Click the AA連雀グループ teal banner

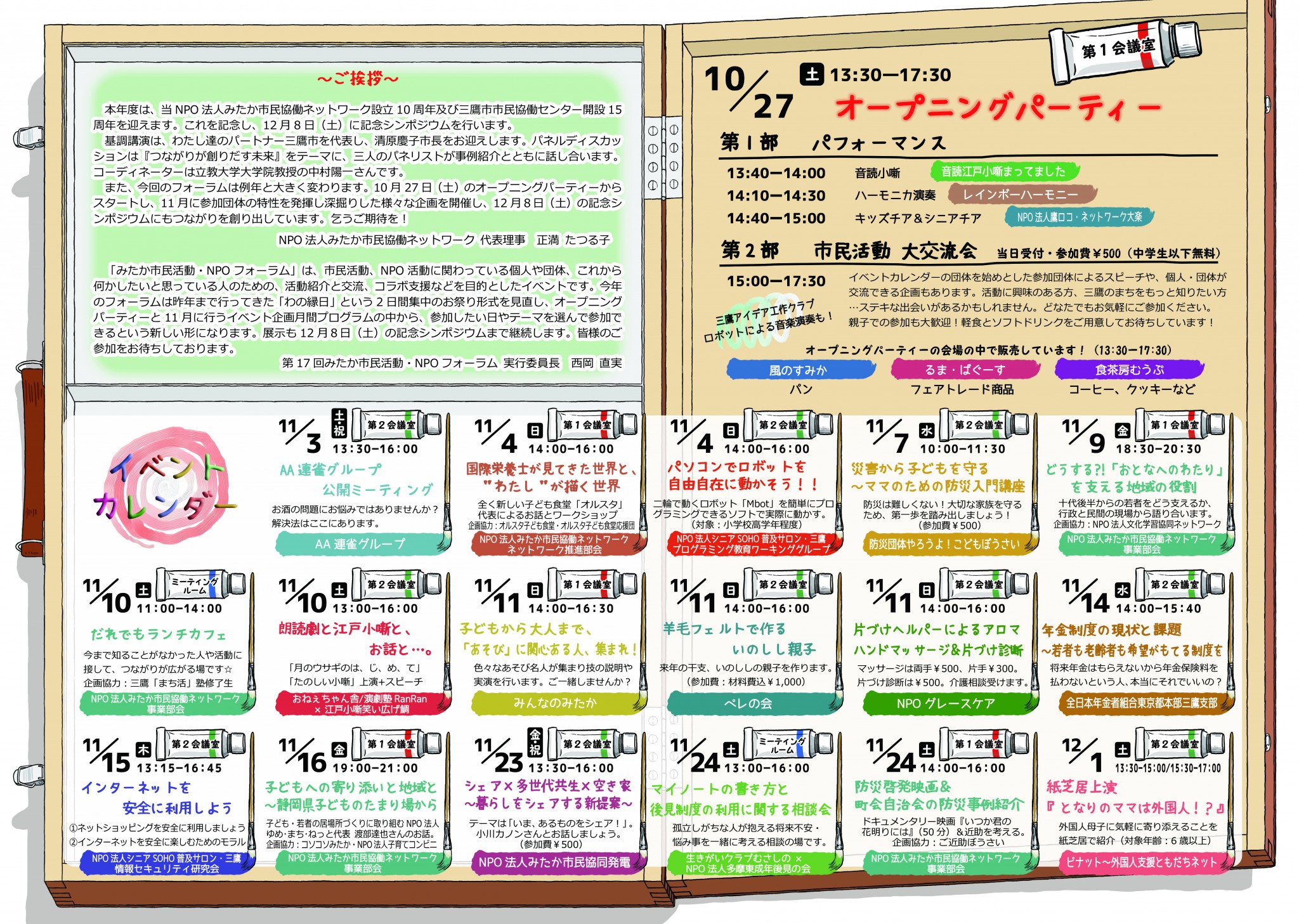tap(360, 543)
